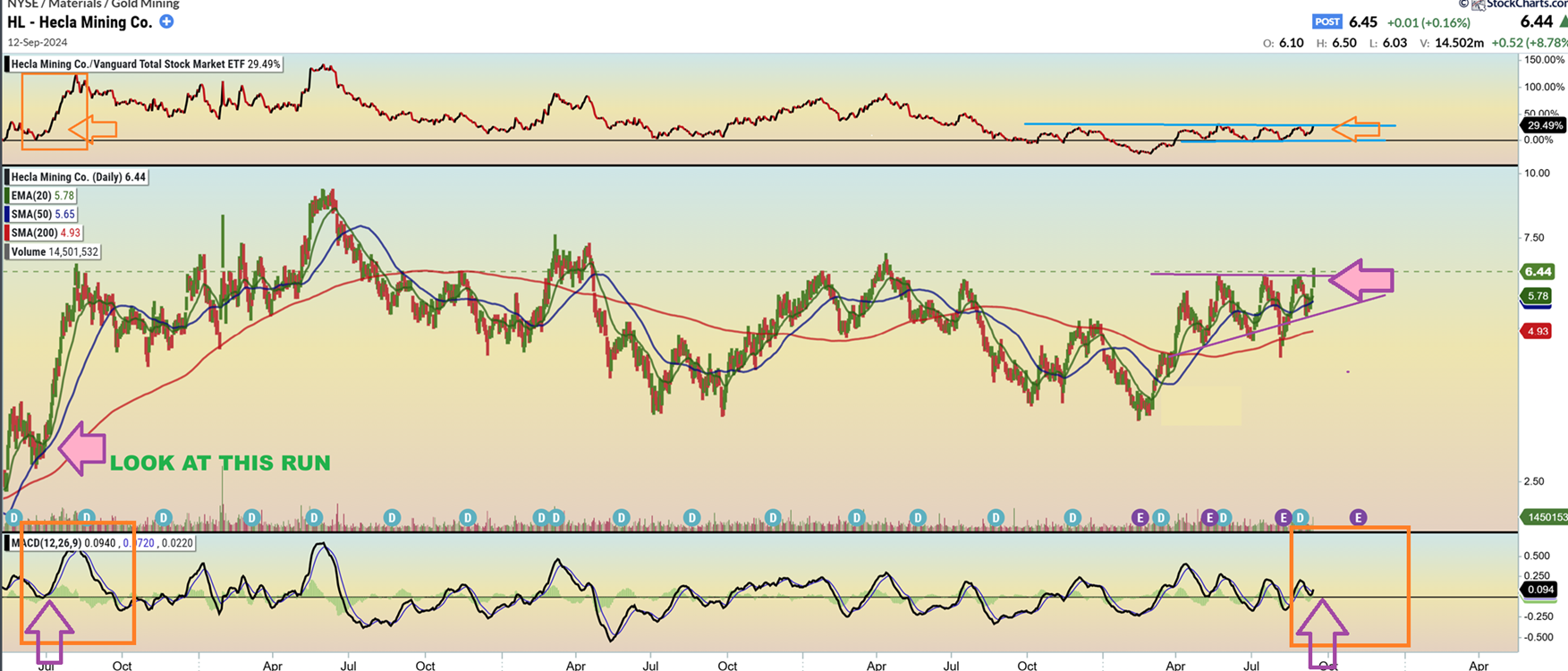Screen dimensions: 1568x671
Task: Click the +0.01 (+0.16%) post-market change
Action: [1428, 22]
